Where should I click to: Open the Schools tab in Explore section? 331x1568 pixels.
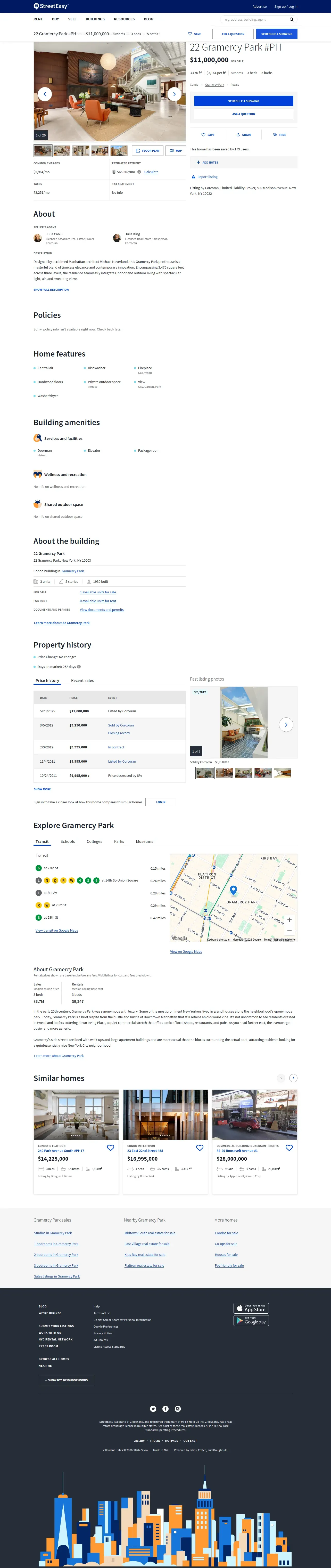(68, 841)
